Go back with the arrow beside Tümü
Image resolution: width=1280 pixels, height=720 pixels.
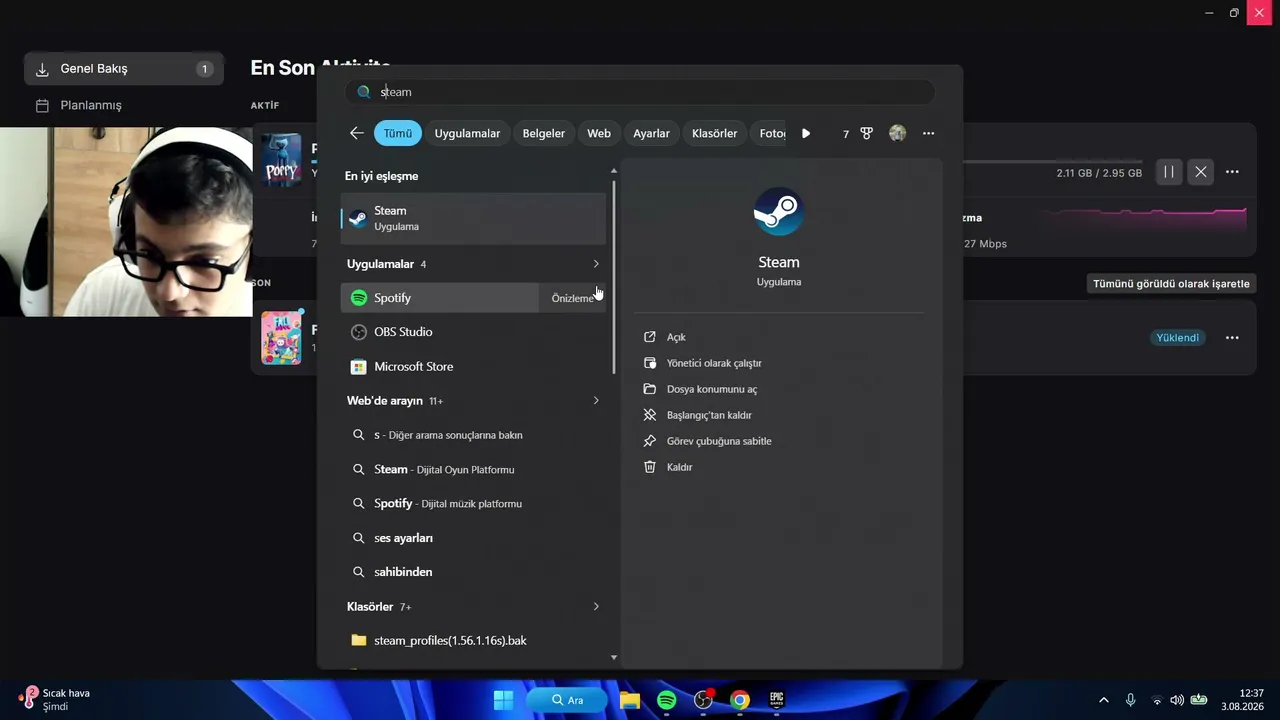pyautogui.click(x=357, y=133)
